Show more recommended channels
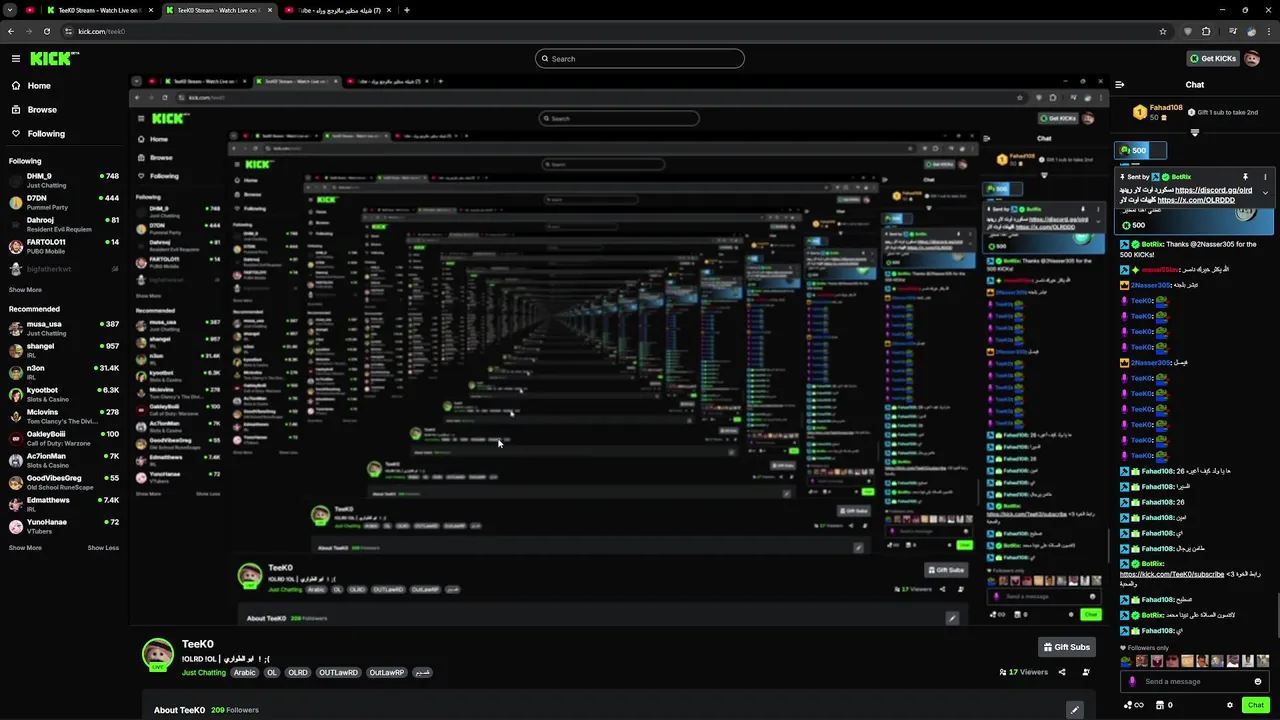The height and width of the screenshot is (720, 1280). pyautogui.click(x=25, y=548)
